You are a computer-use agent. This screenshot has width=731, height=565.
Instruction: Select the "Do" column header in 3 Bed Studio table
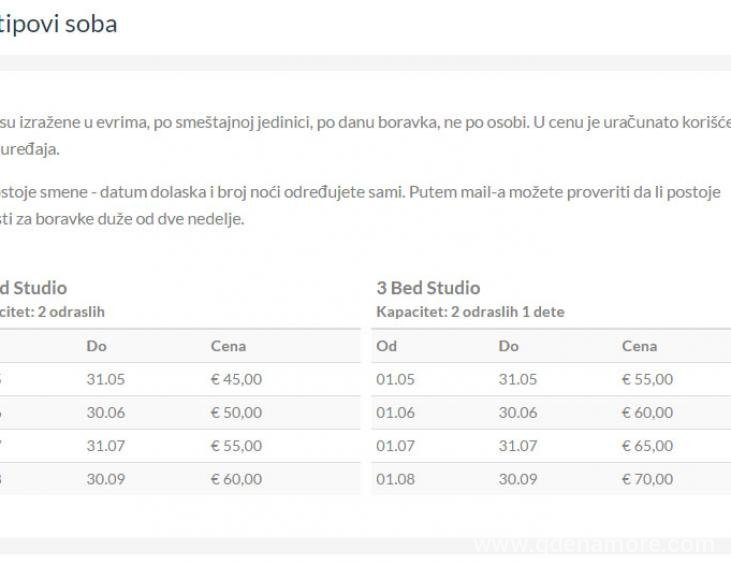click(509, 346)
